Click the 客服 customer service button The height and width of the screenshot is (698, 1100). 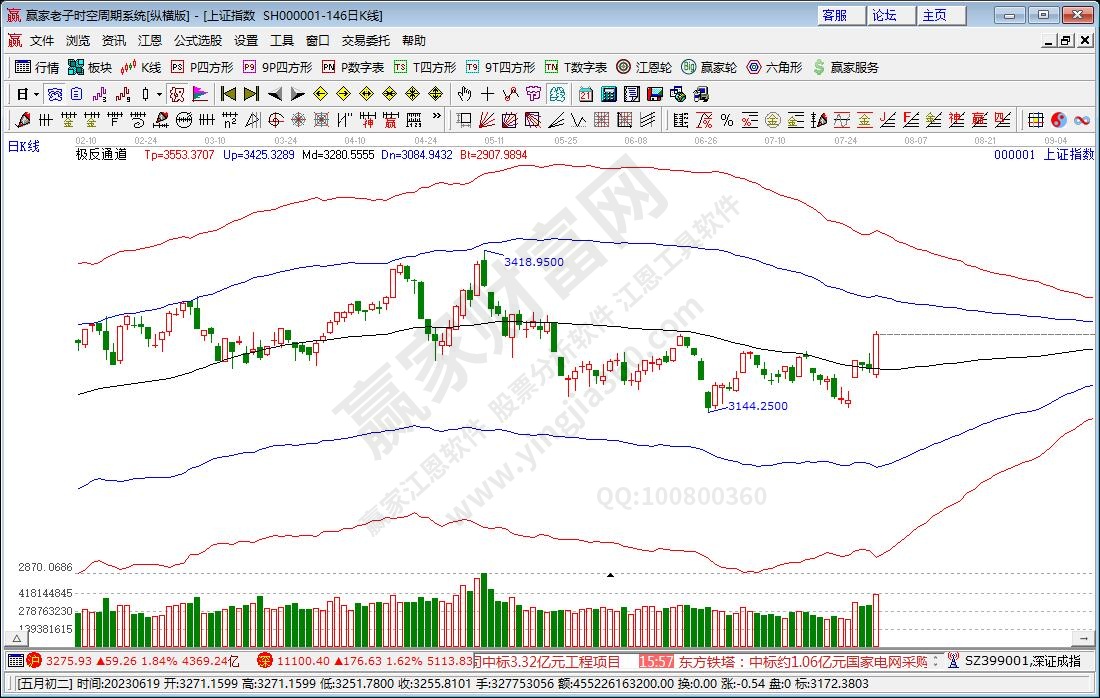834,15
